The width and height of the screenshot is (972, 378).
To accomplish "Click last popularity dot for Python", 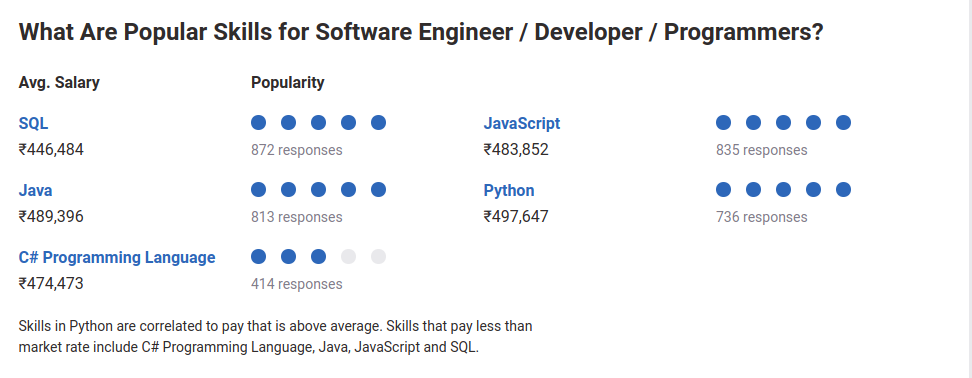I will (843, 190).
